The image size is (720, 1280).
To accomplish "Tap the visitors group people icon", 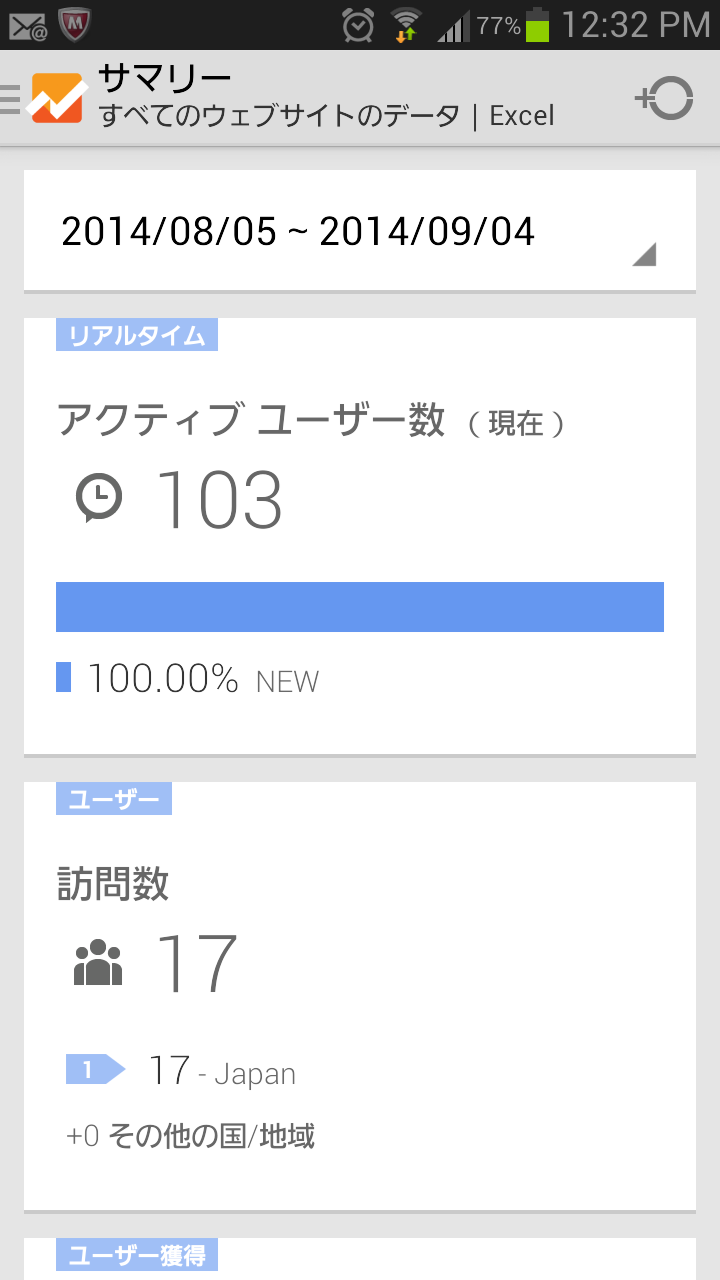I will (98, 964).
